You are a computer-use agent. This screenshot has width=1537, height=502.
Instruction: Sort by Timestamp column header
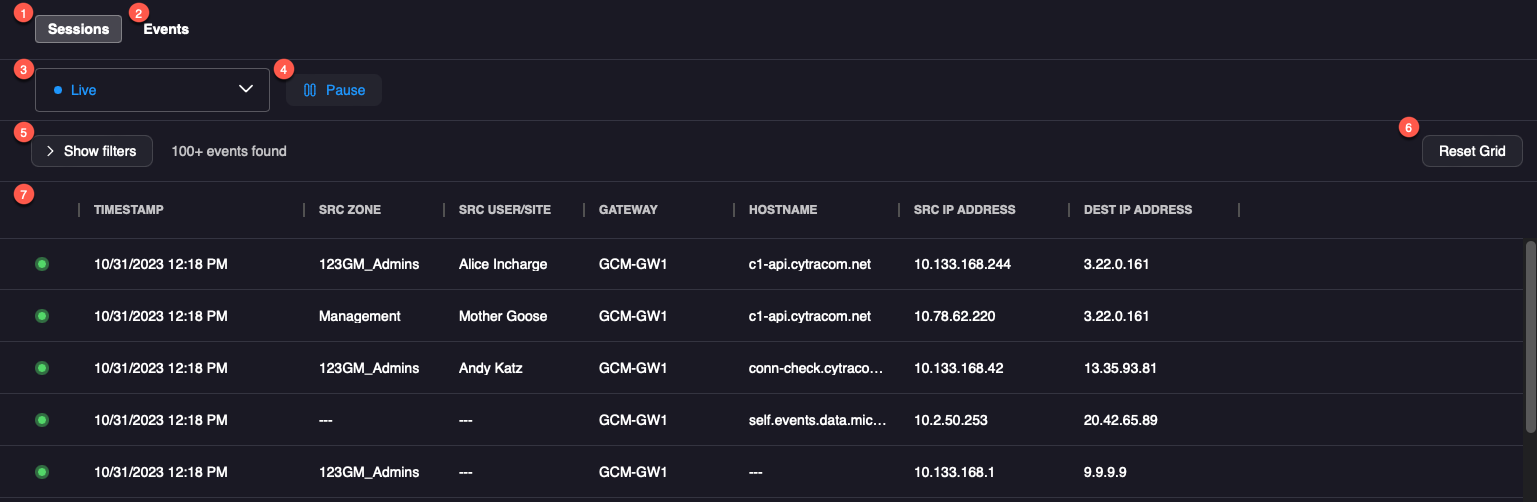click(x=129, y=210)
